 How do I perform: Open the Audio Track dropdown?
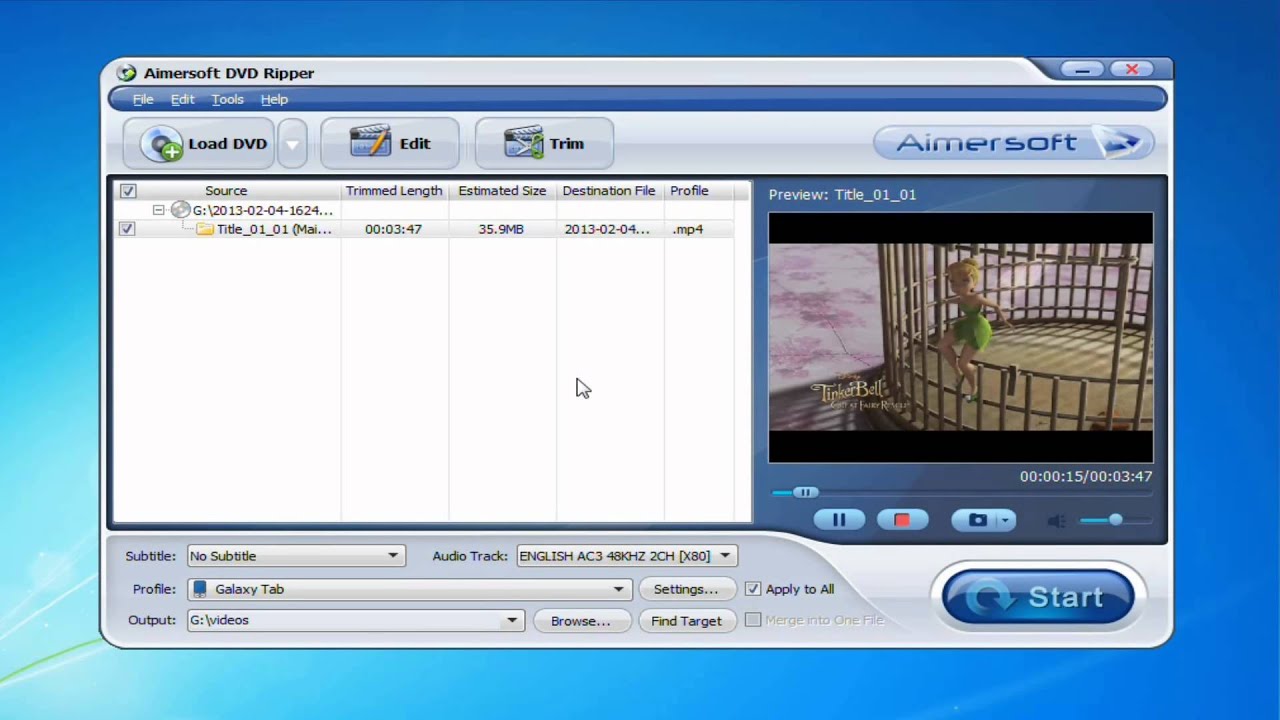(x=627, y=556)
